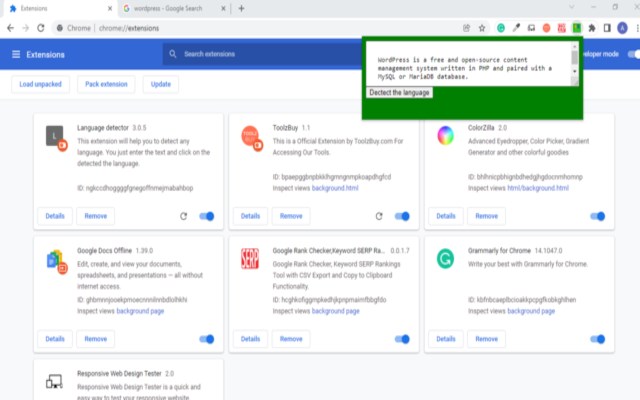The image size is (640, 400).
Task: Disable Grammarly for Chrome extension
Action: [x=598, y=339]
